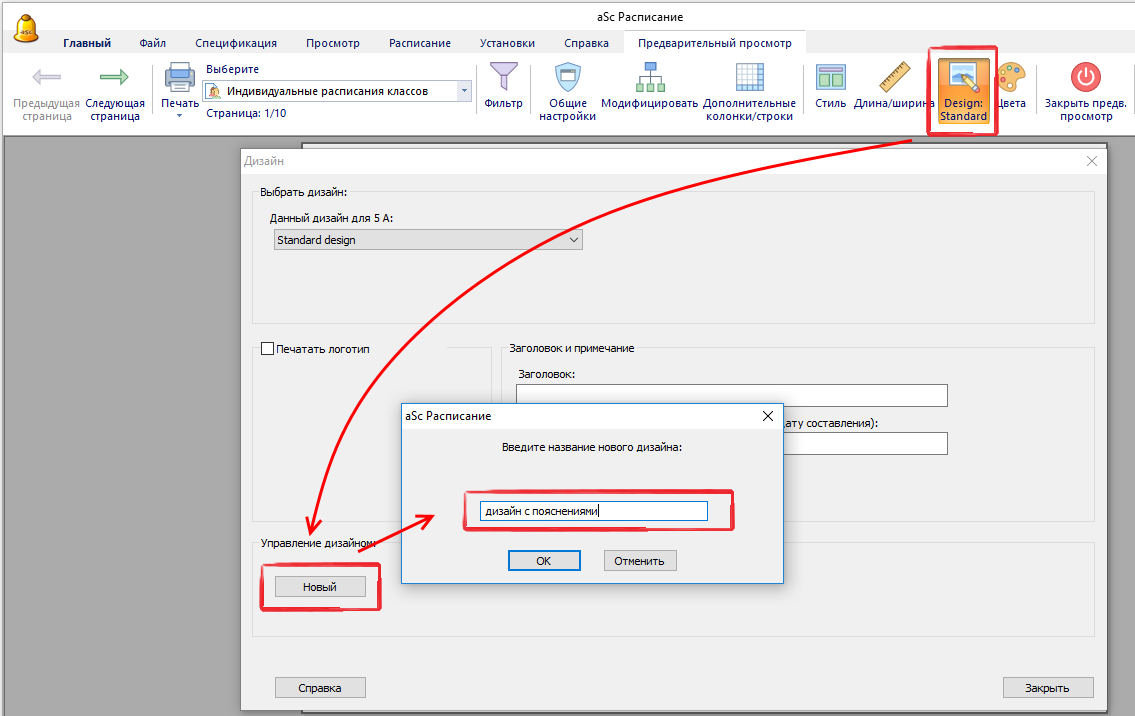1135x716 pixels.
Task: Click the Print (Печать) printer icon
Action: [x=180, y=78]
